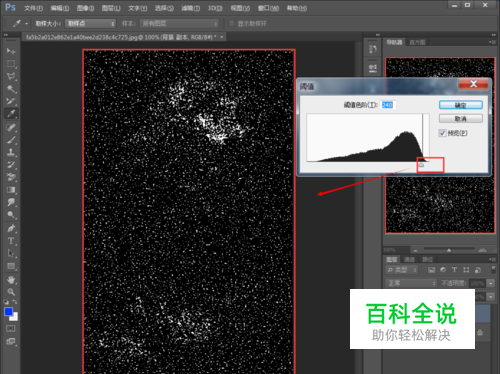Switch to the Histogram tab
Screen dimensions: 500x374
(x=417, y=42)
